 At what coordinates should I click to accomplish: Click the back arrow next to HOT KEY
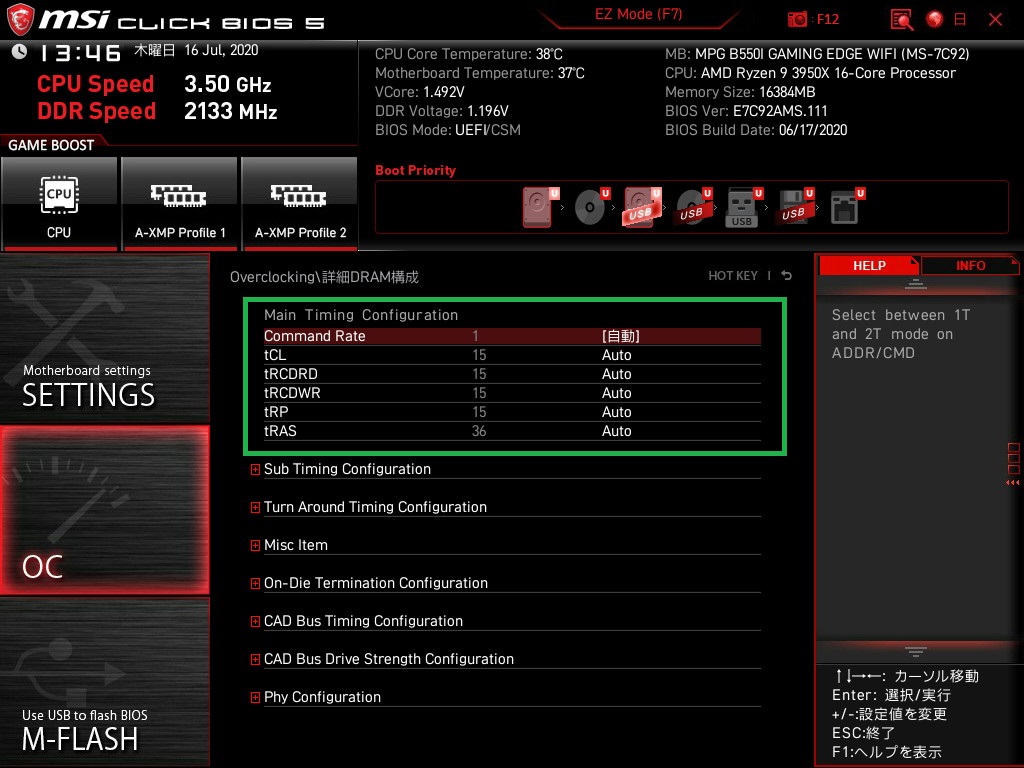click(x=787, y=276)
